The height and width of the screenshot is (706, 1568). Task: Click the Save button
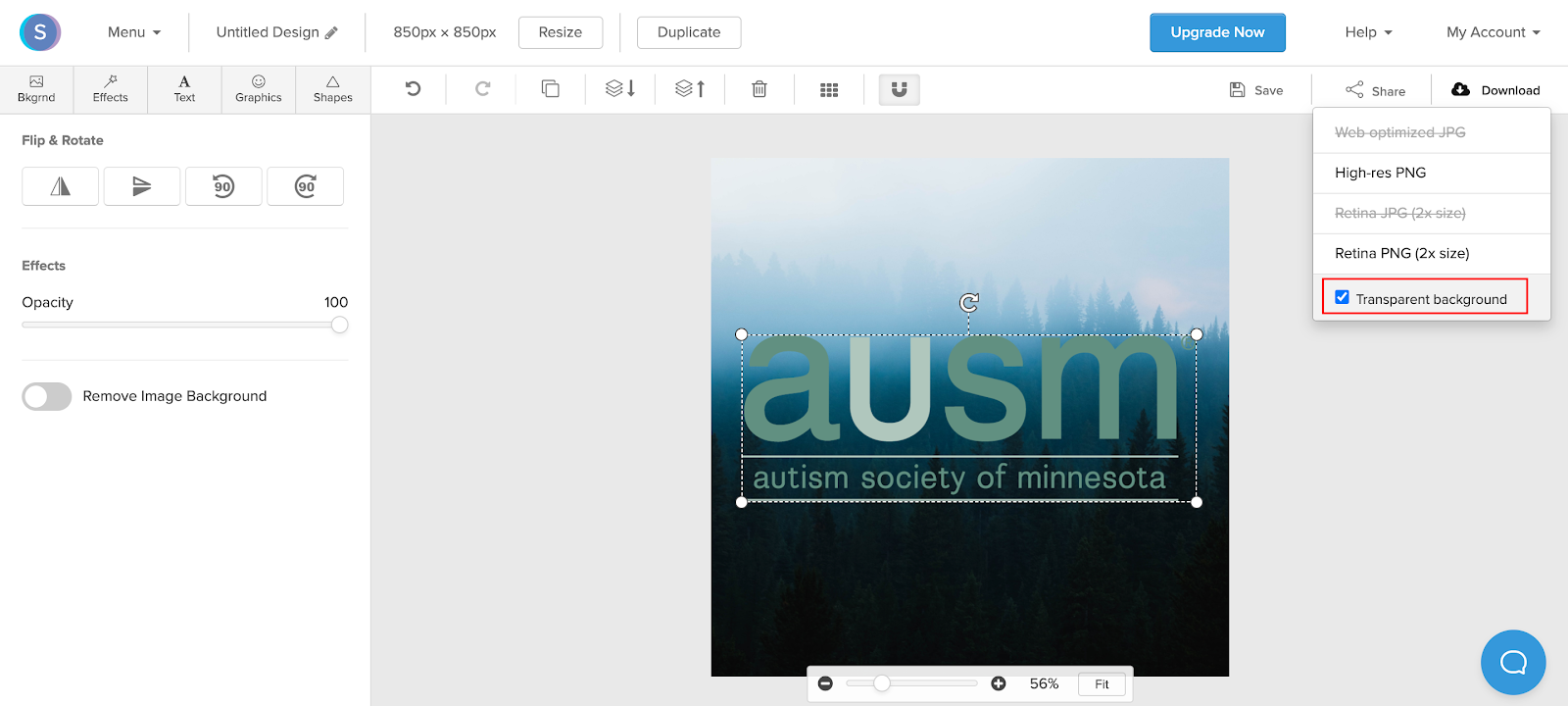(x=1256, y=90)
